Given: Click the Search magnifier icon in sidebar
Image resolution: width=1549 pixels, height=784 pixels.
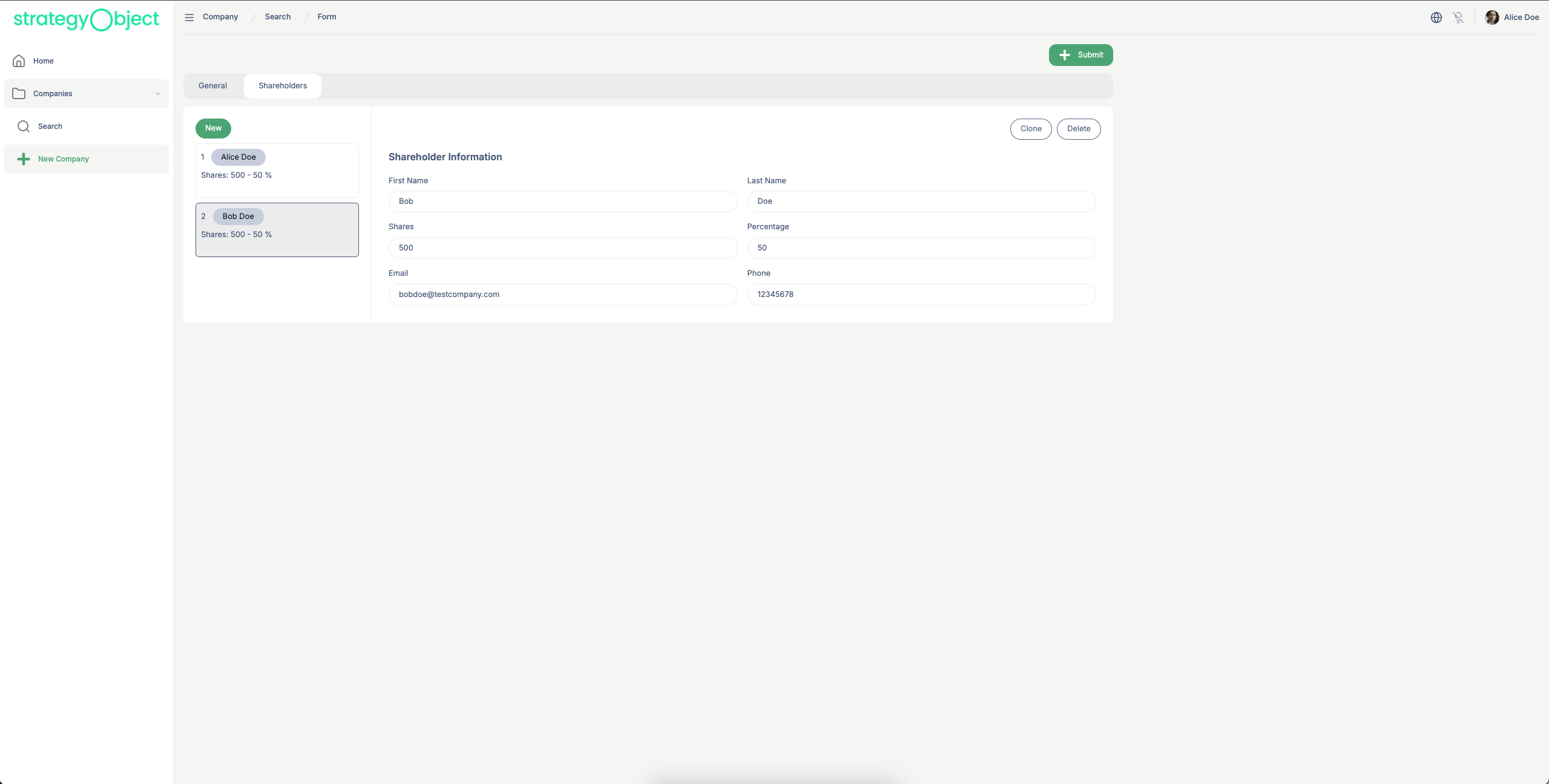Looking at the screenshot, I should [x=24, y=126].
